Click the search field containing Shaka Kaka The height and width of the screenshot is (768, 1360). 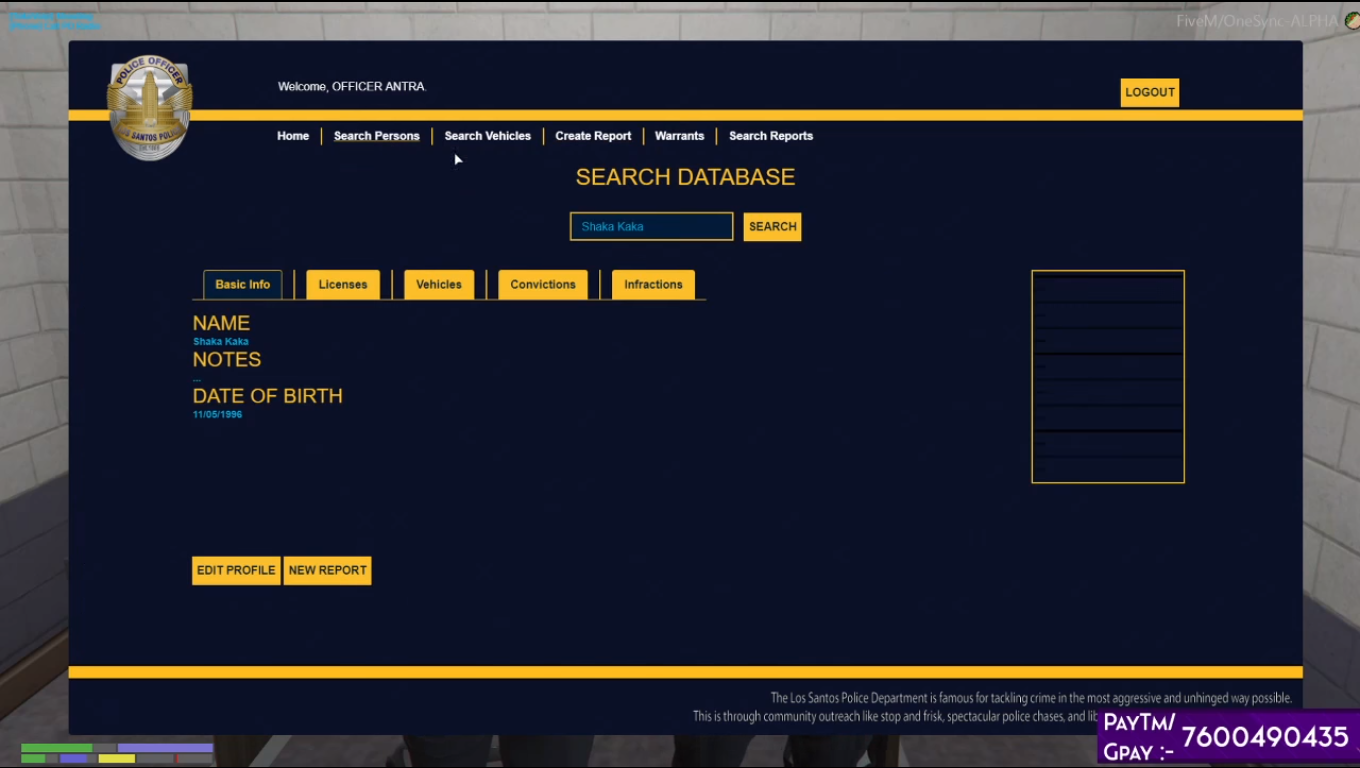(x=651, y=226)
